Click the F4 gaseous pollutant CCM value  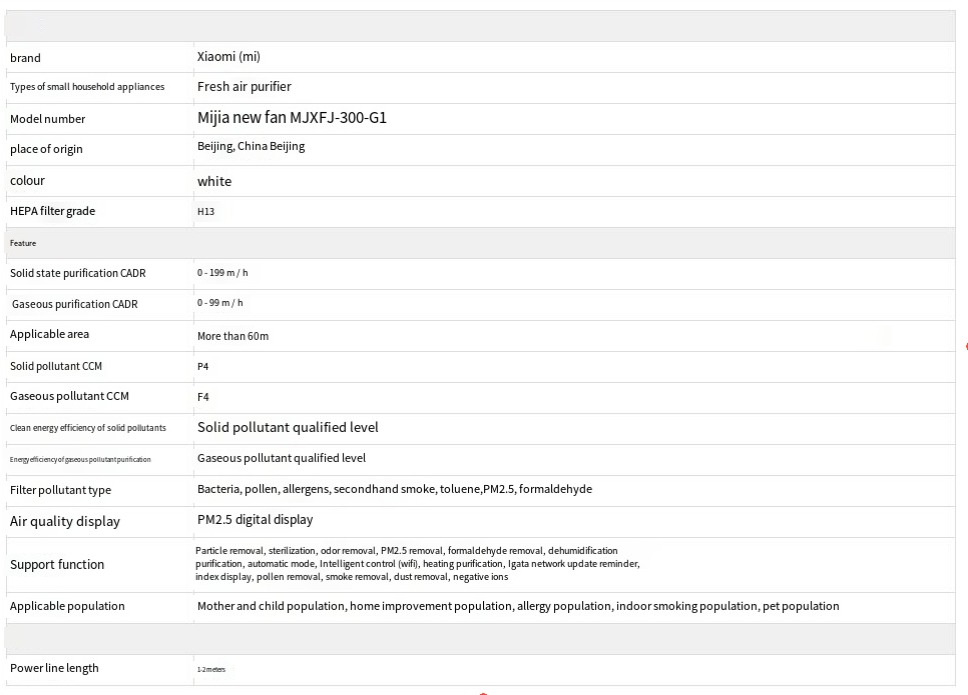click(203, 397)
